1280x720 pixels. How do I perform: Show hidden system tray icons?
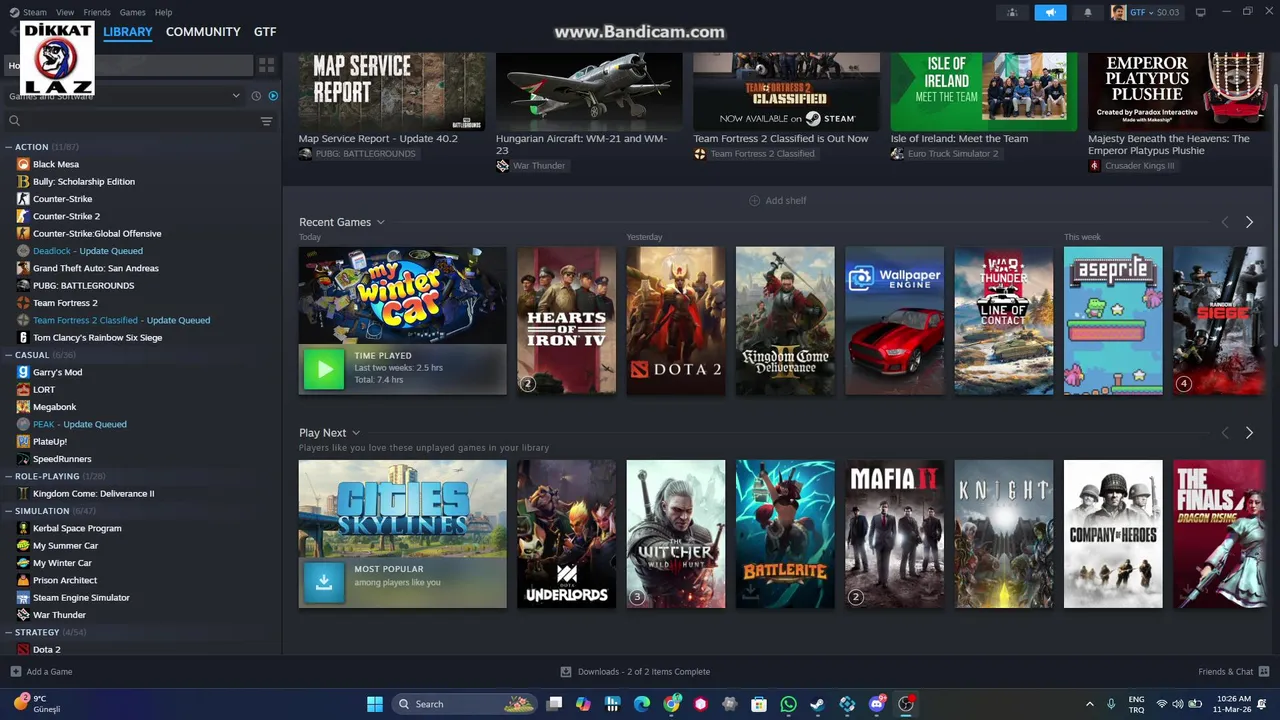pos(1090,704)
